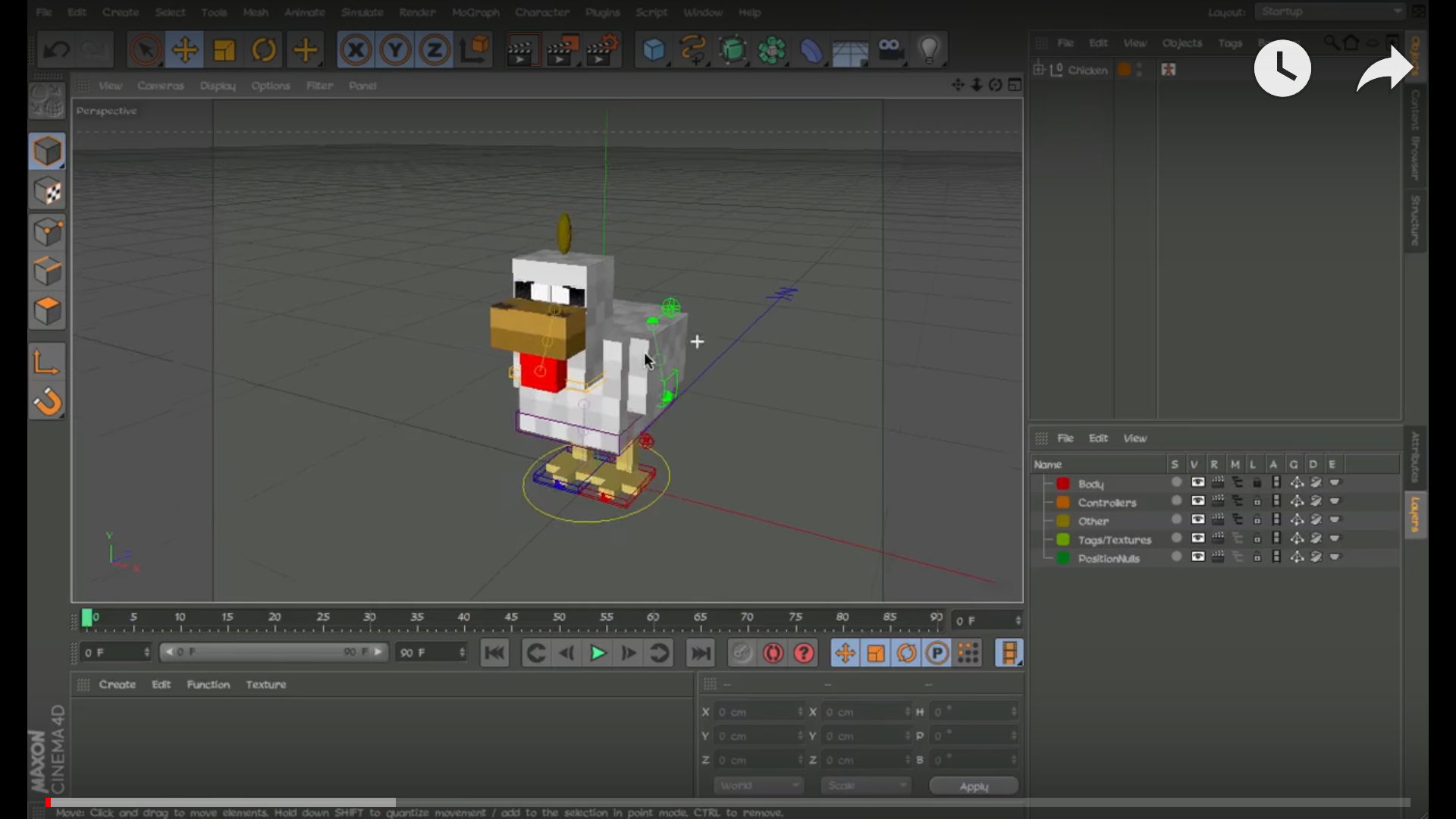Open the Array modeling objects icon

772,51
